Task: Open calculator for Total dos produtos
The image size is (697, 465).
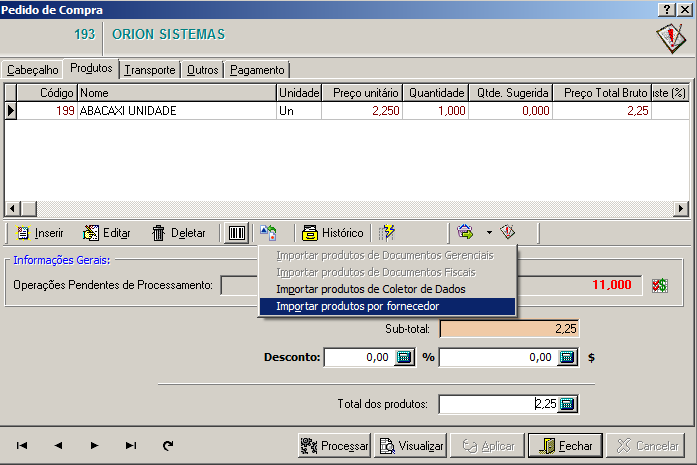Action: click(x=567, y=404)
